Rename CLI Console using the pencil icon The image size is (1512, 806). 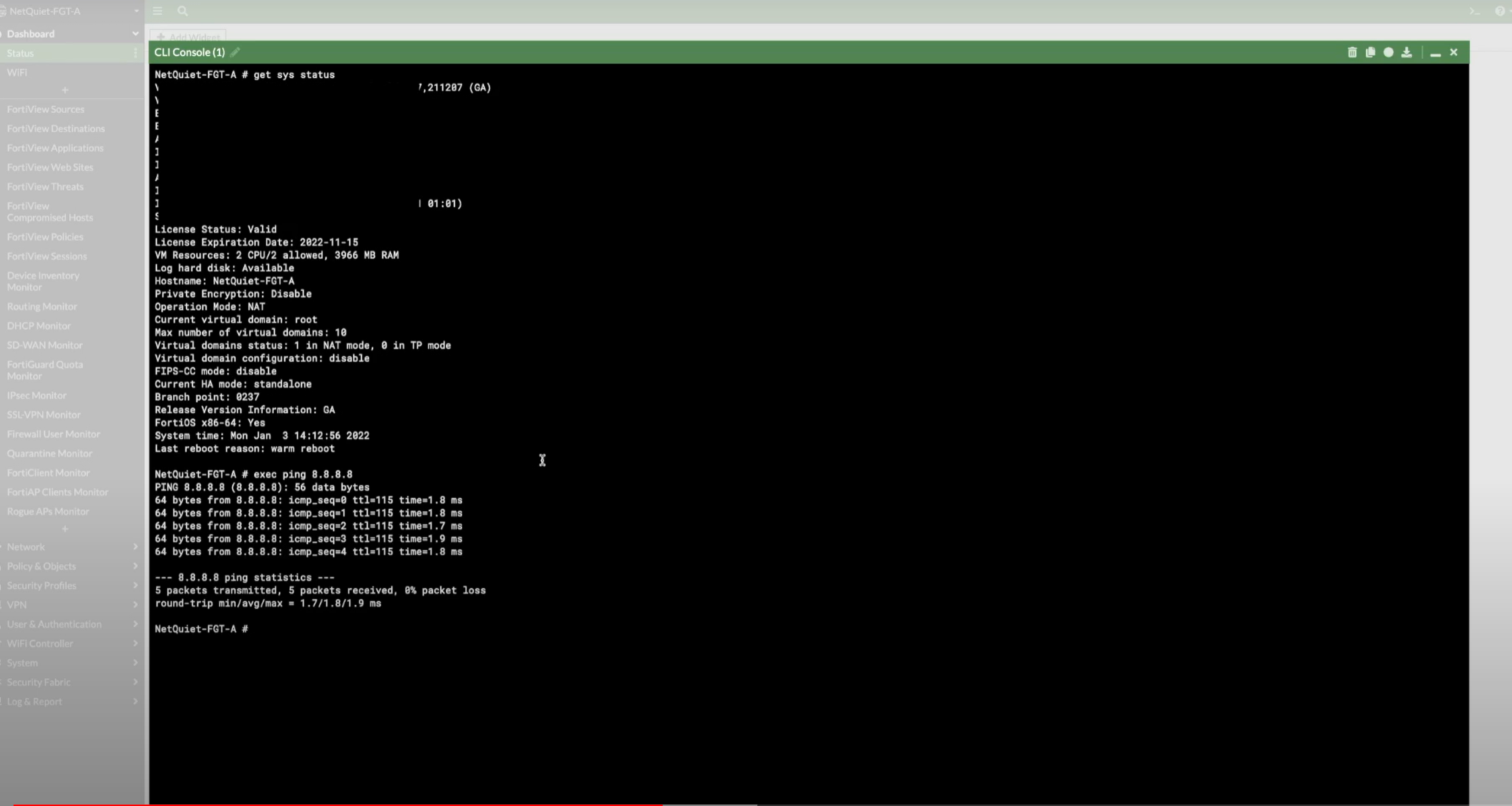tap(234, 52)
